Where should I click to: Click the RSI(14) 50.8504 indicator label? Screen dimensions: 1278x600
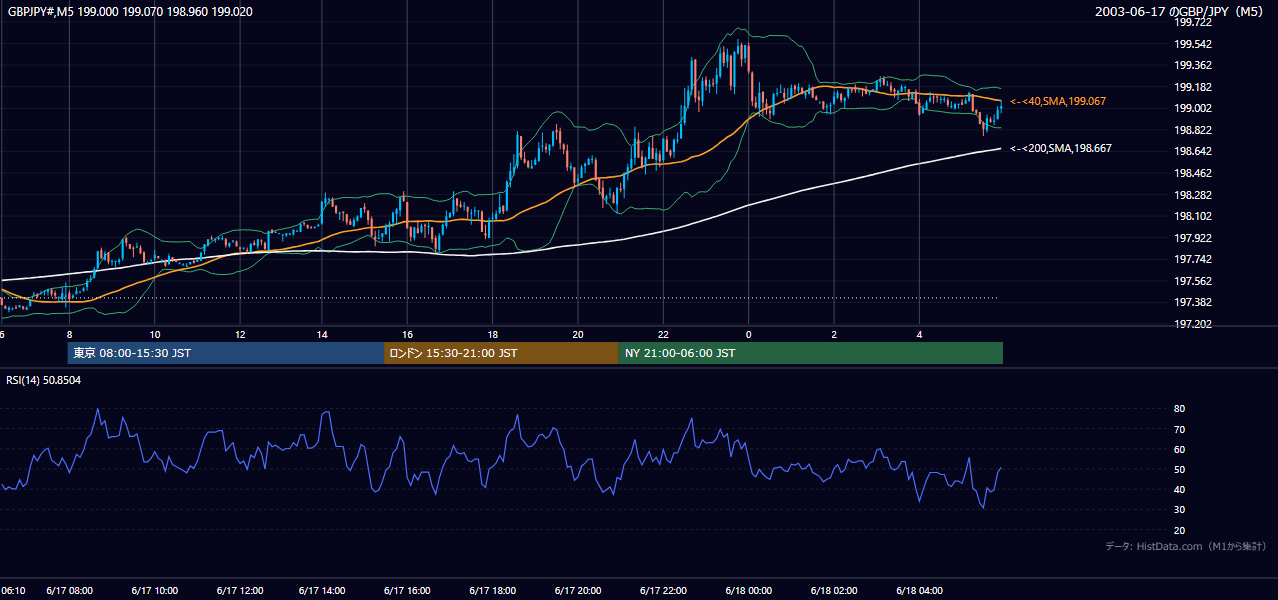coord(44,380)
